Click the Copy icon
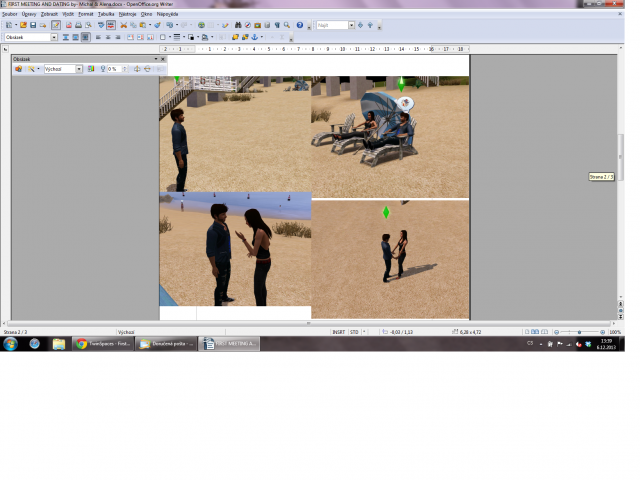 (x=133, y=25)
